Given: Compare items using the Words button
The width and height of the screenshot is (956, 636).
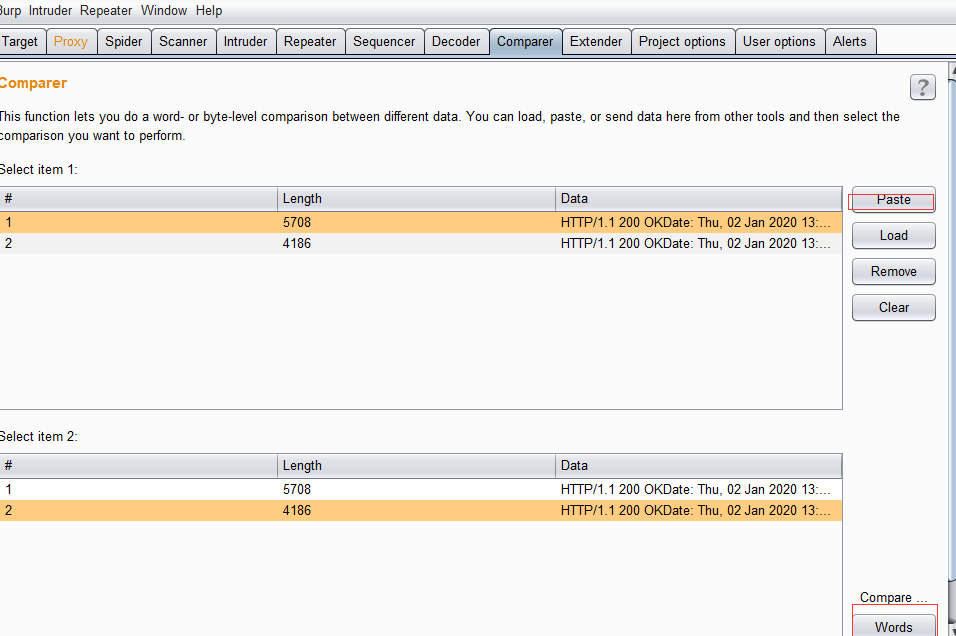Looking at the screenshot, I should [894, 626].
